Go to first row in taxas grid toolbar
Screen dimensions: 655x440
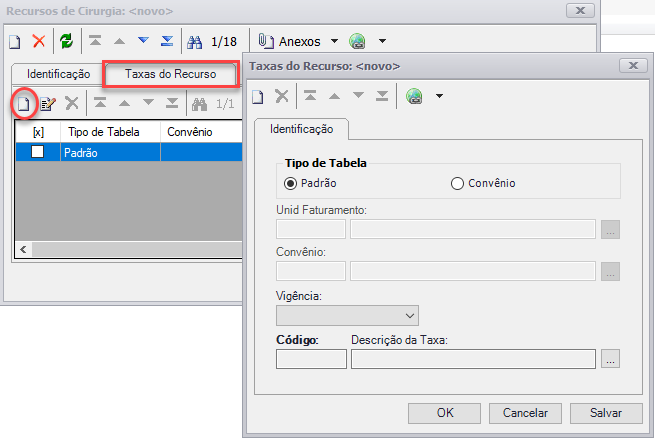tap(100, 103)
